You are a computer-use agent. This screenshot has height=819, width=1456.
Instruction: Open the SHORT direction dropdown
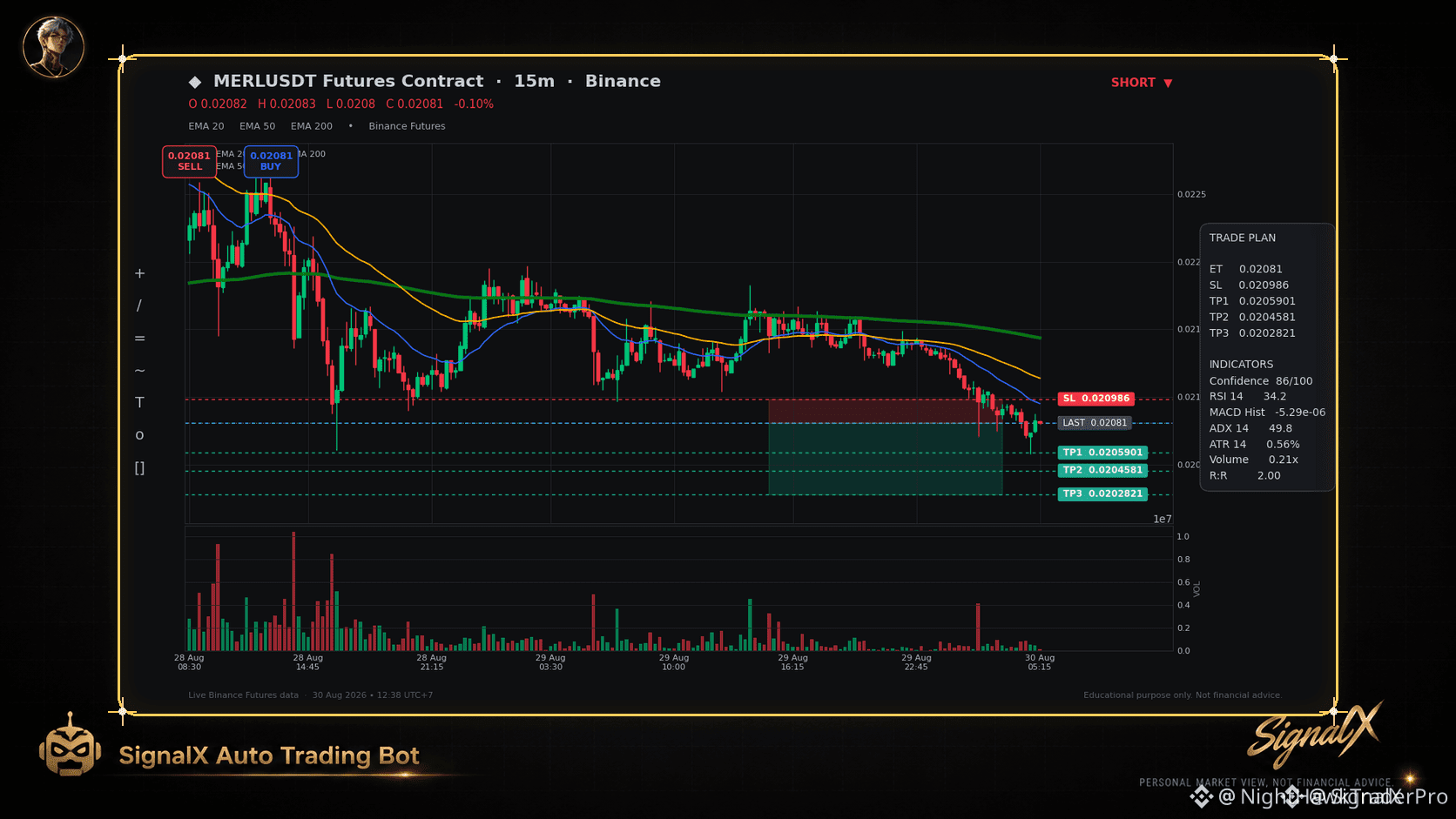1142,83
